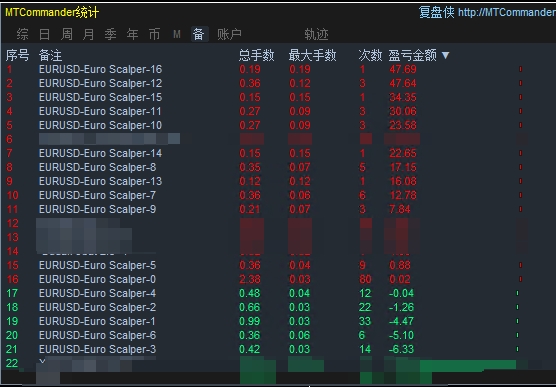556x387 pixels.
Task: Click profit value 12.78
Action: (403, 195)
